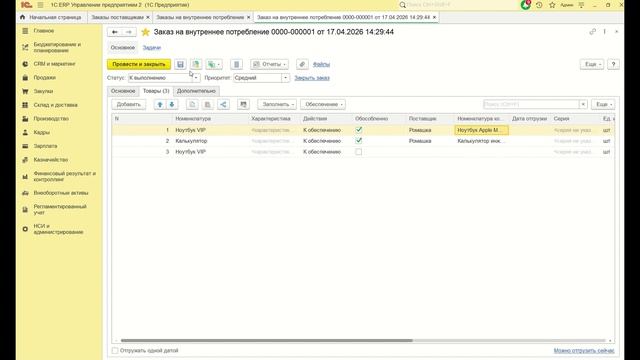The image size is (640, 360).
Task: Open the Еще menu of the goods table
Action: tap(603, 104)
